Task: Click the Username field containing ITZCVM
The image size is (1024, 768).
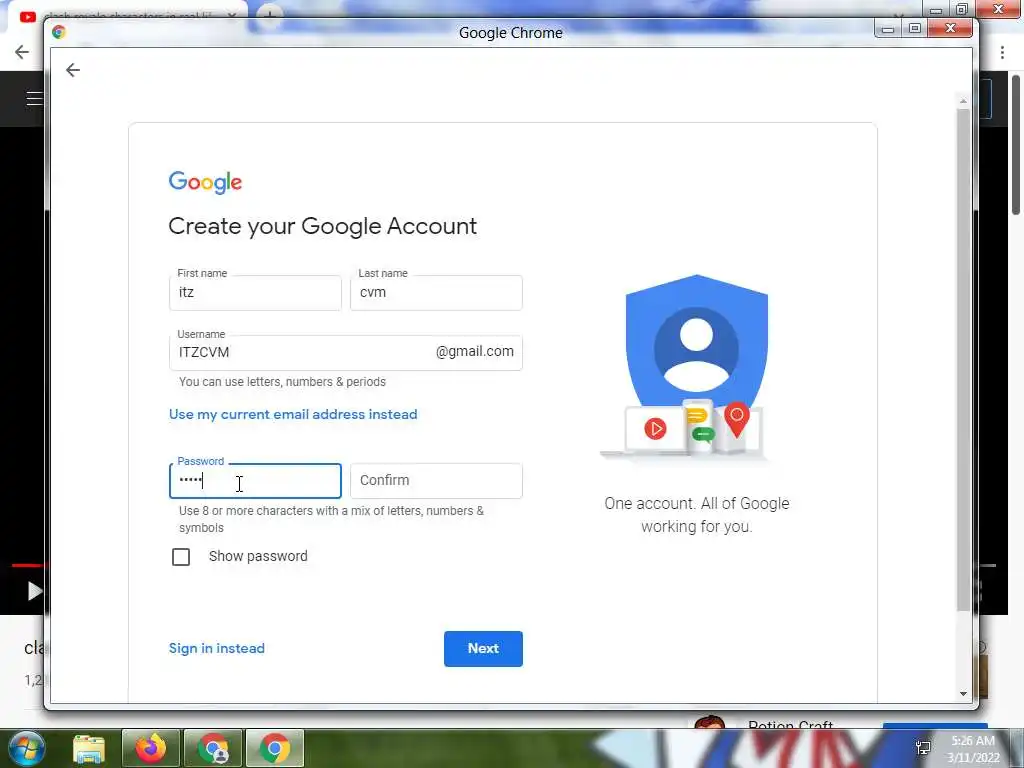Action: [x=345, y=353]
